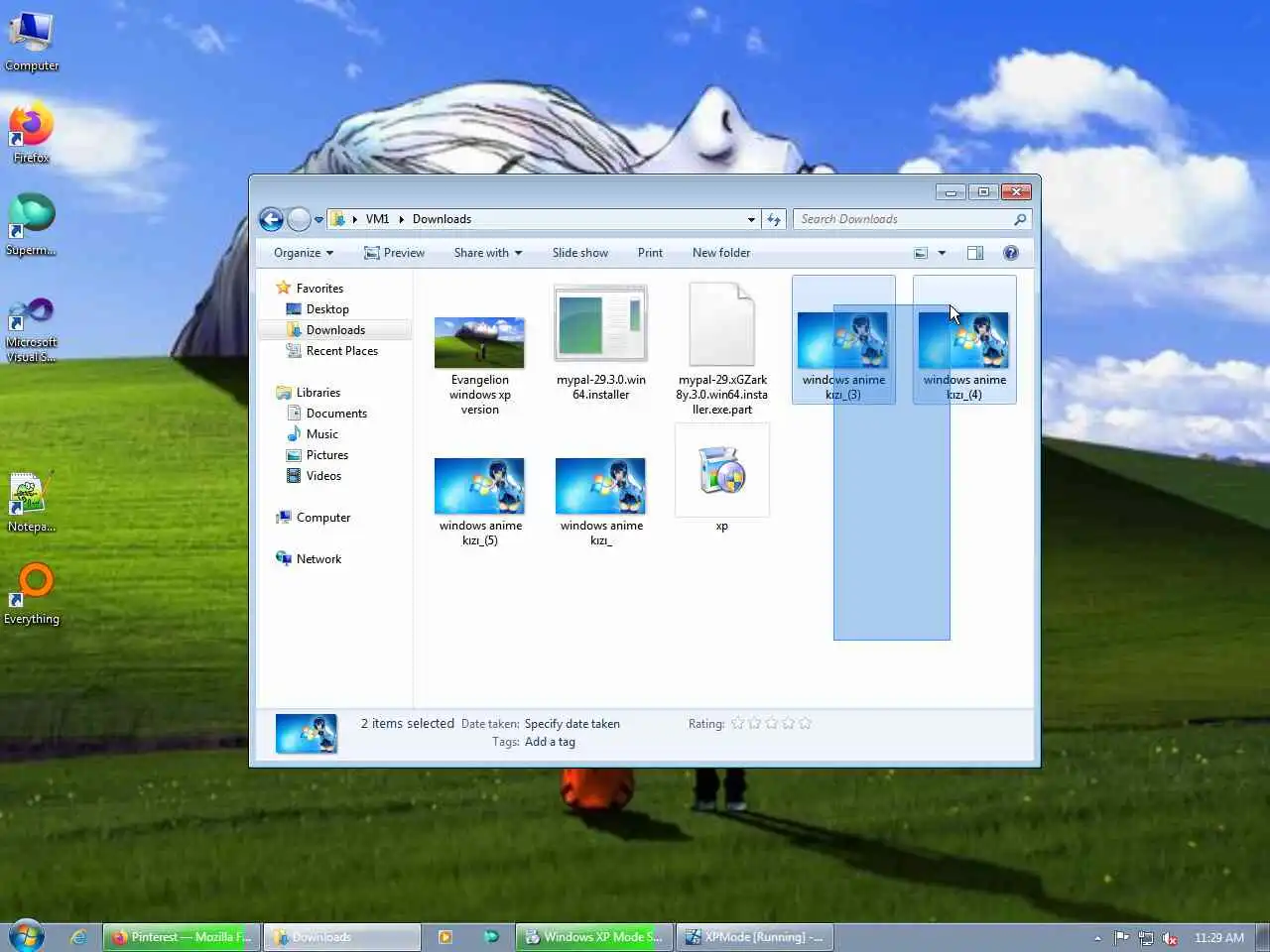
Task: Open the Computer desktop icon
Action: tap(32, 42)
